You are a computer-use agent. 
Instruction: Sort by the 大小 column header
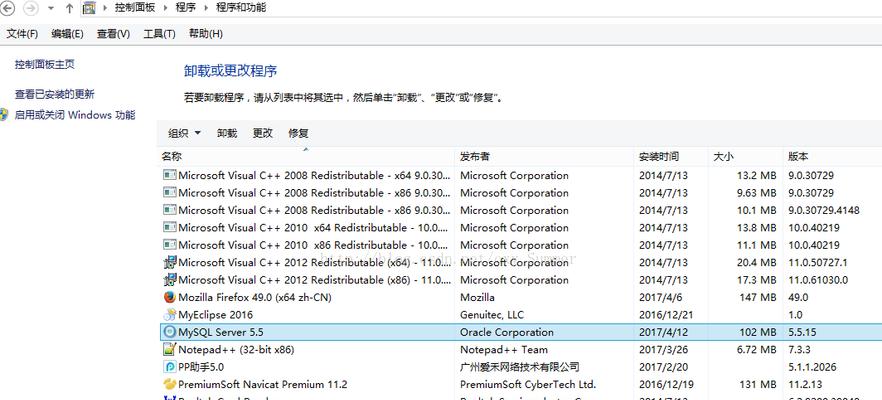tap(746, 156)
